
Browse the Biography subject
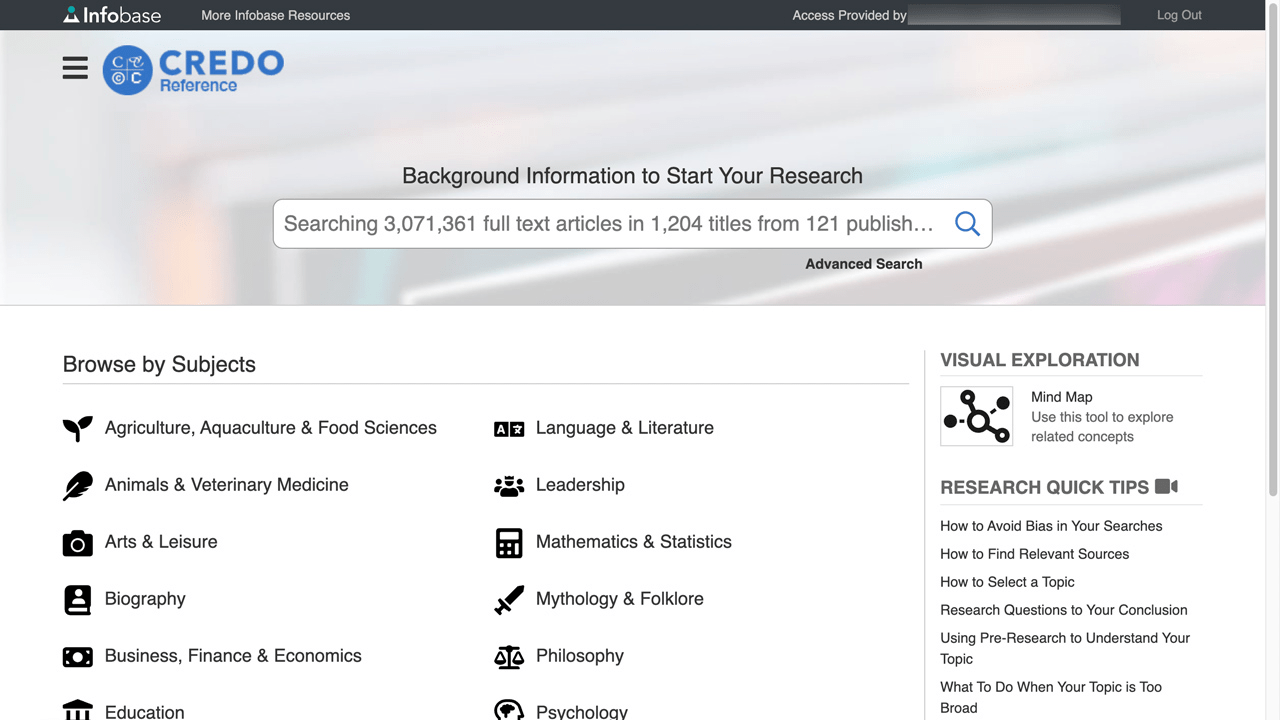point(145,599)
